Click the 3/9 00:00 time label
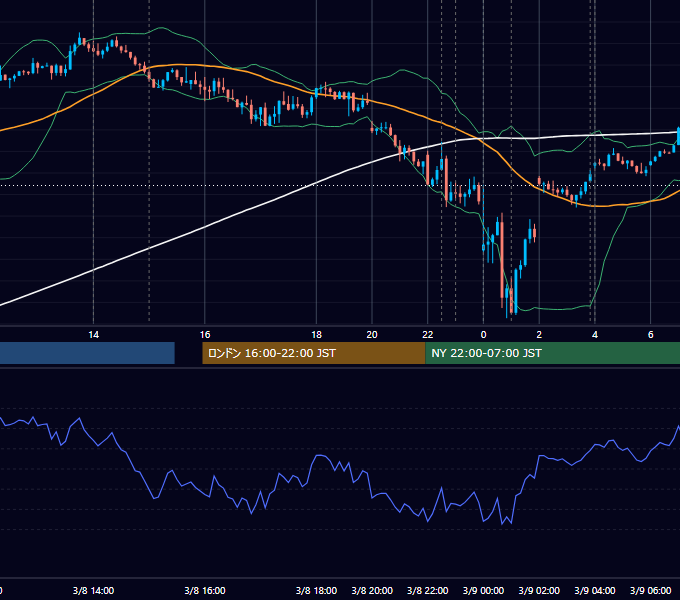Image resolution: width=680 pixels, height=600 pixels. (x=483, y=590)
